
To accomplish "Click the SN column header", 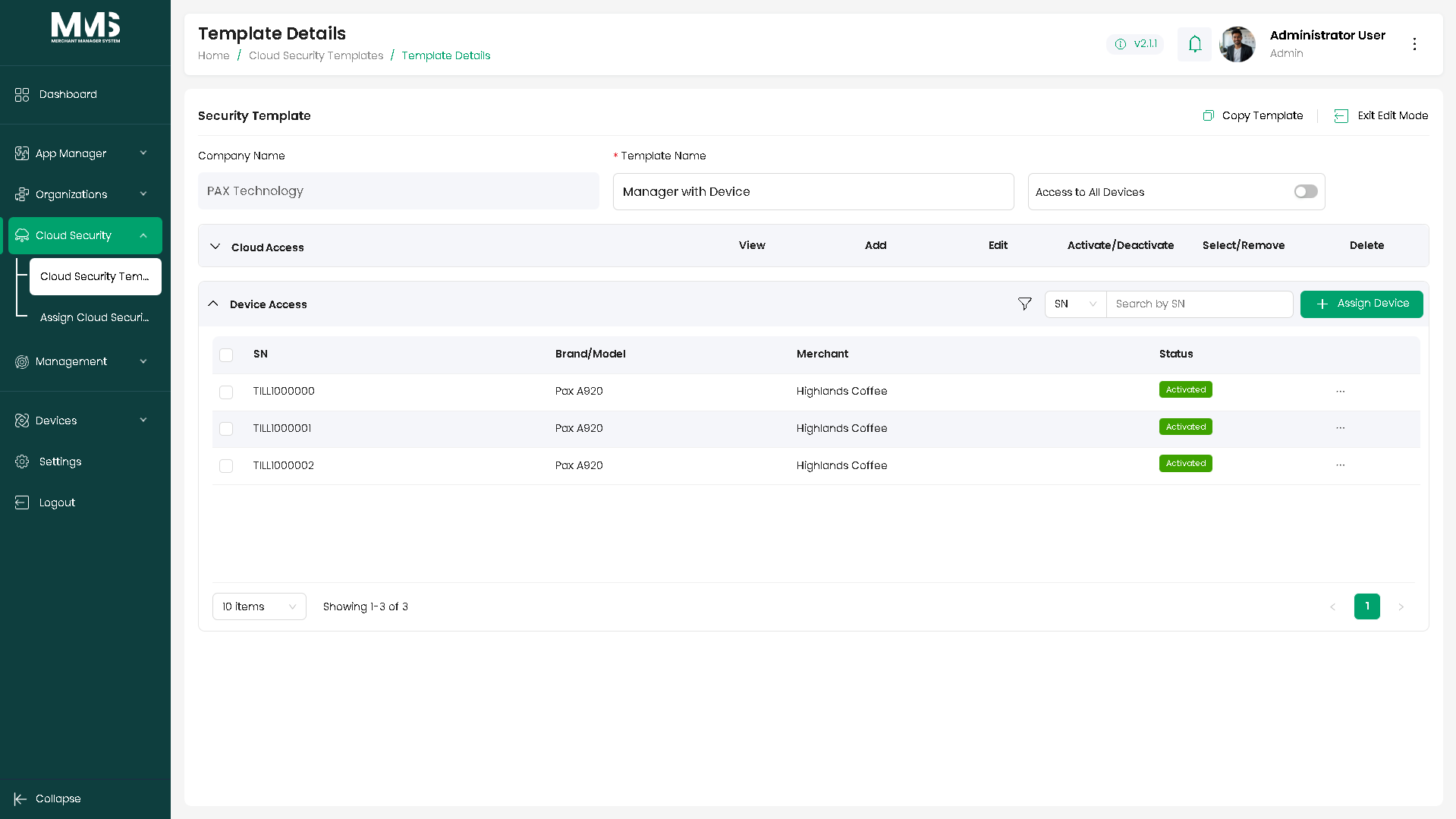I will [260, 354].
